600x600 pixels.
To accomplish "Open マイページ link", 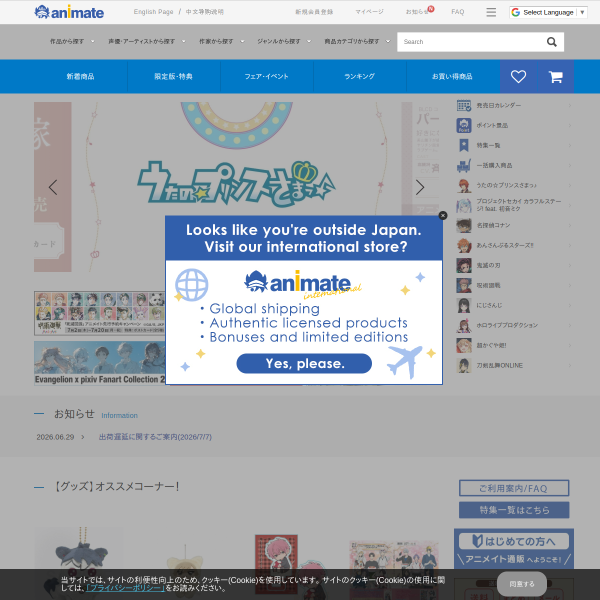I will coord(369,12).
